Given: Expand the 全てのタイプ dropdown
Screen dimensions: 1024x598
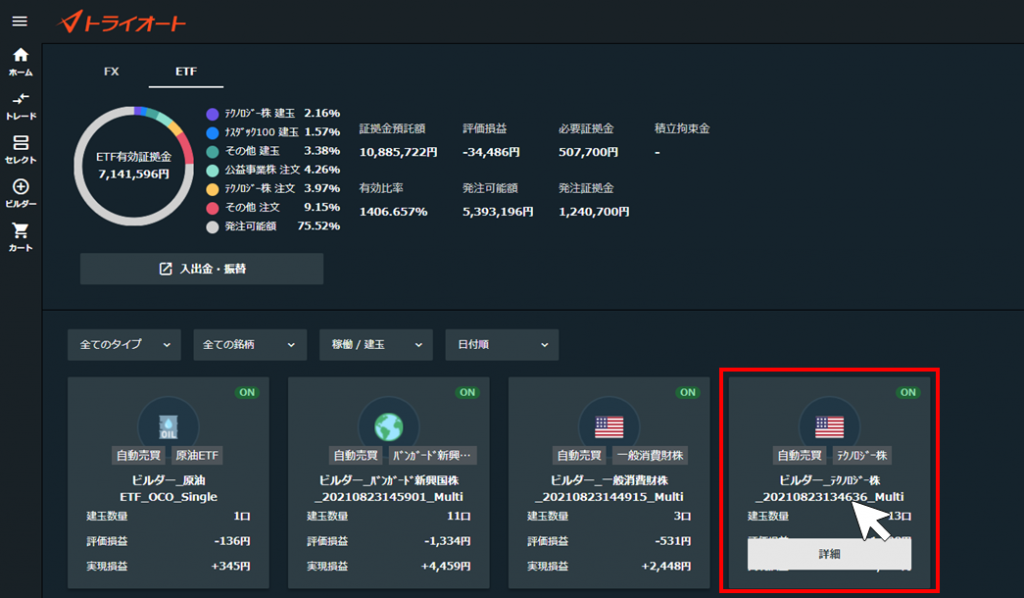Looking at the screenshot, I should pos(124,345).
